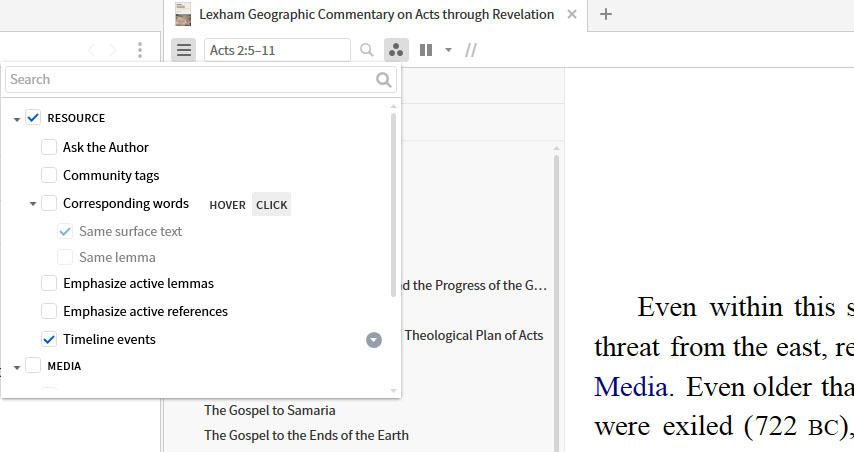Image resolution: width=854 pixels, height=452 pixels.
Task: Click the Ask the Author label
Action: point(106,147)
